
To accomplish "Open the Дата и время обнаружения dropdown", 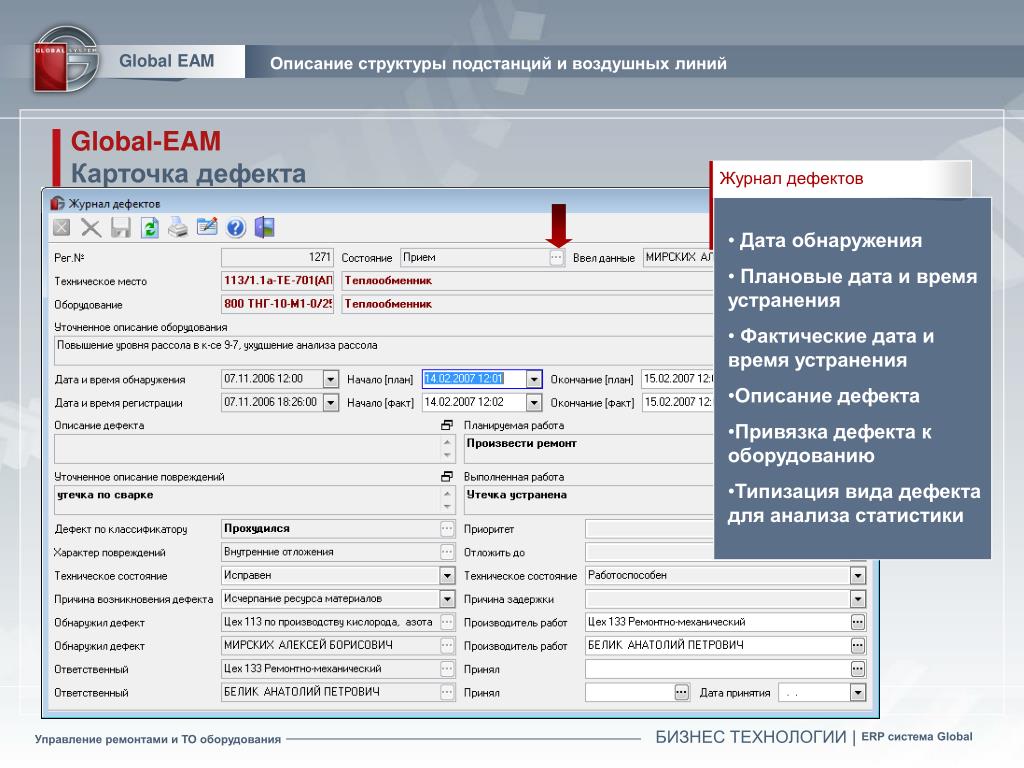I will click(x=330, y=379).
